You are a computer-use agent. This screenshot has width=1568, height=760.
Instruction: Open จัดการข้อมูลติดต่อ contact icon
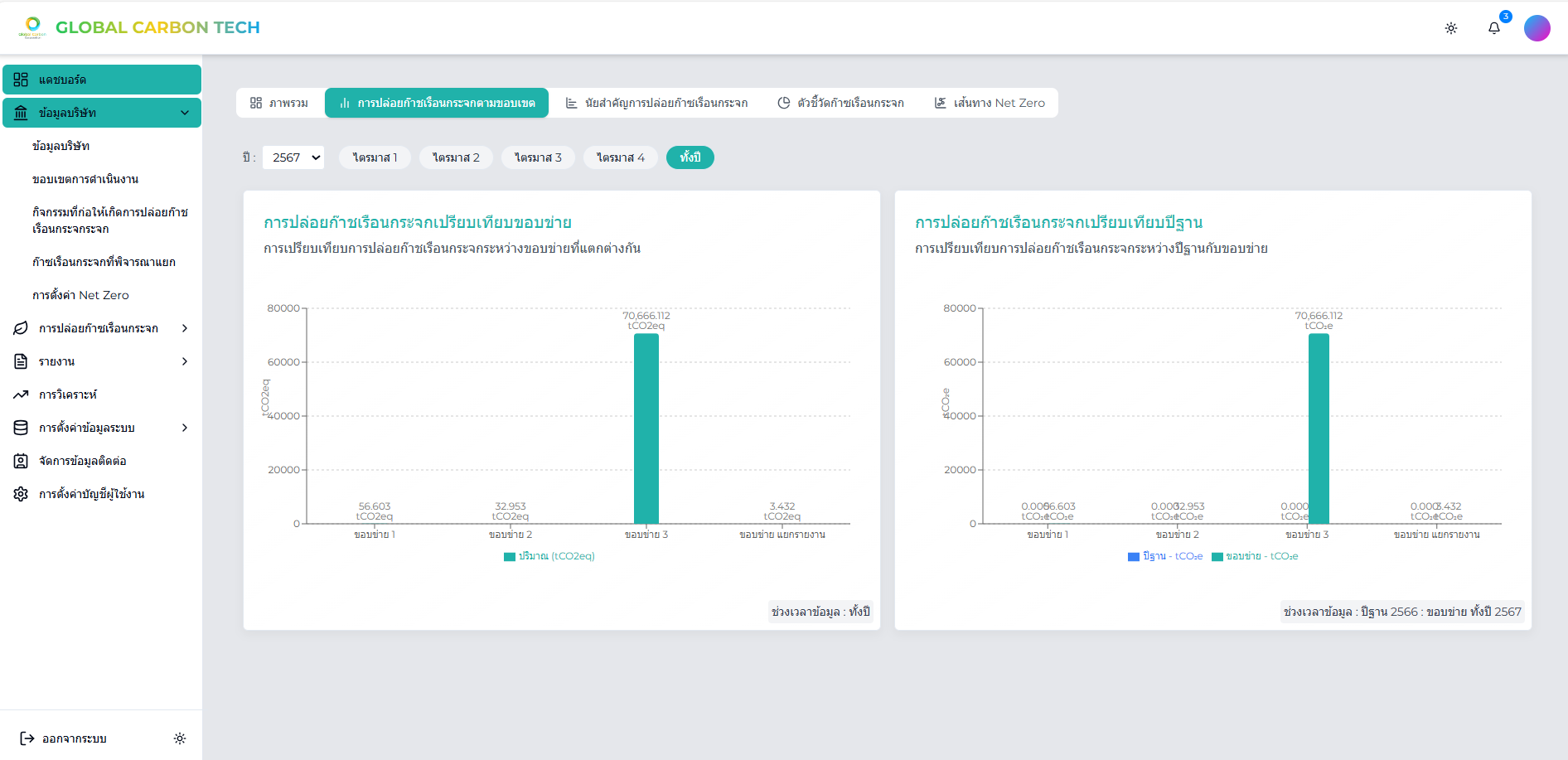(x=21, y=461)
